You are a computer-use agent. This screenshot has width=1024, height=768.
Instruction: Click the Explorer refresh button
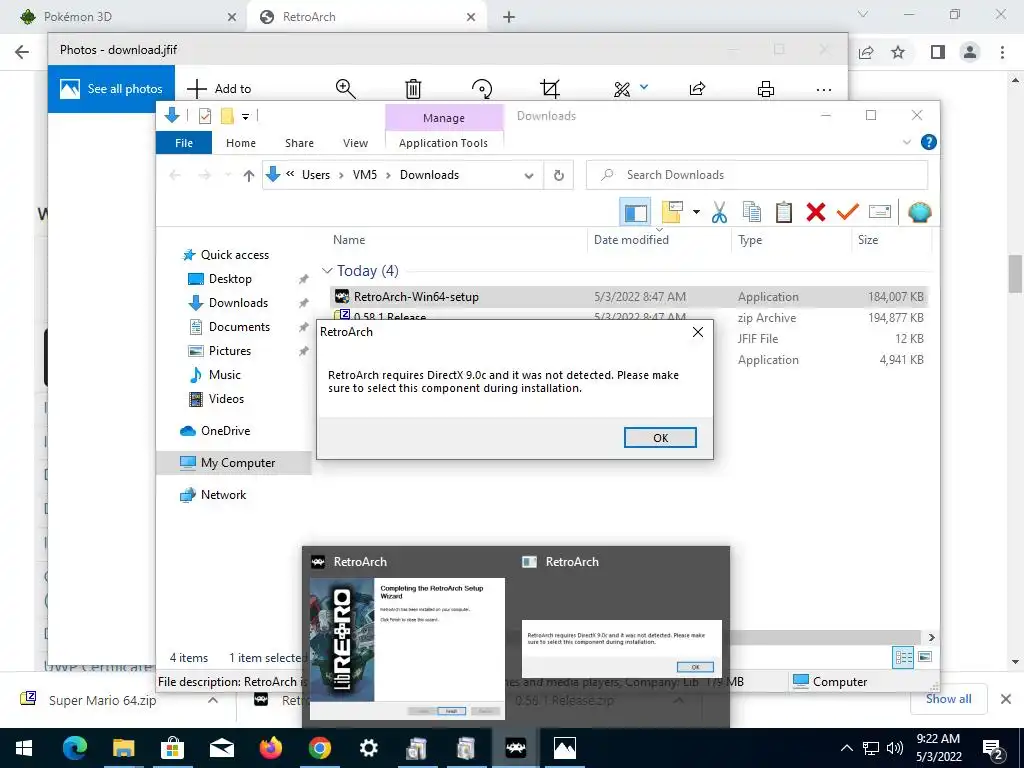click(558, 175)
